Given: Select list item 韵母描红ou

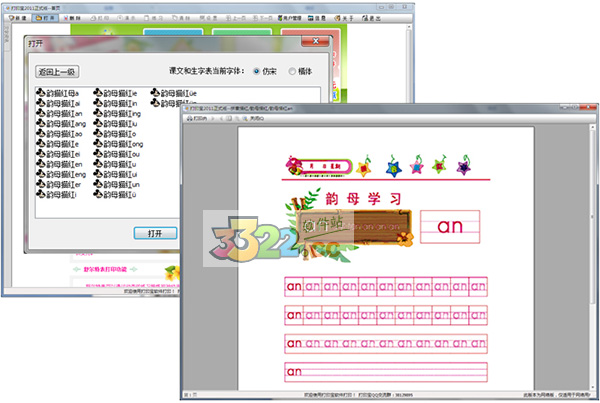Looking at the screenshot, I should pyautogui.click(x=117, y=154).
